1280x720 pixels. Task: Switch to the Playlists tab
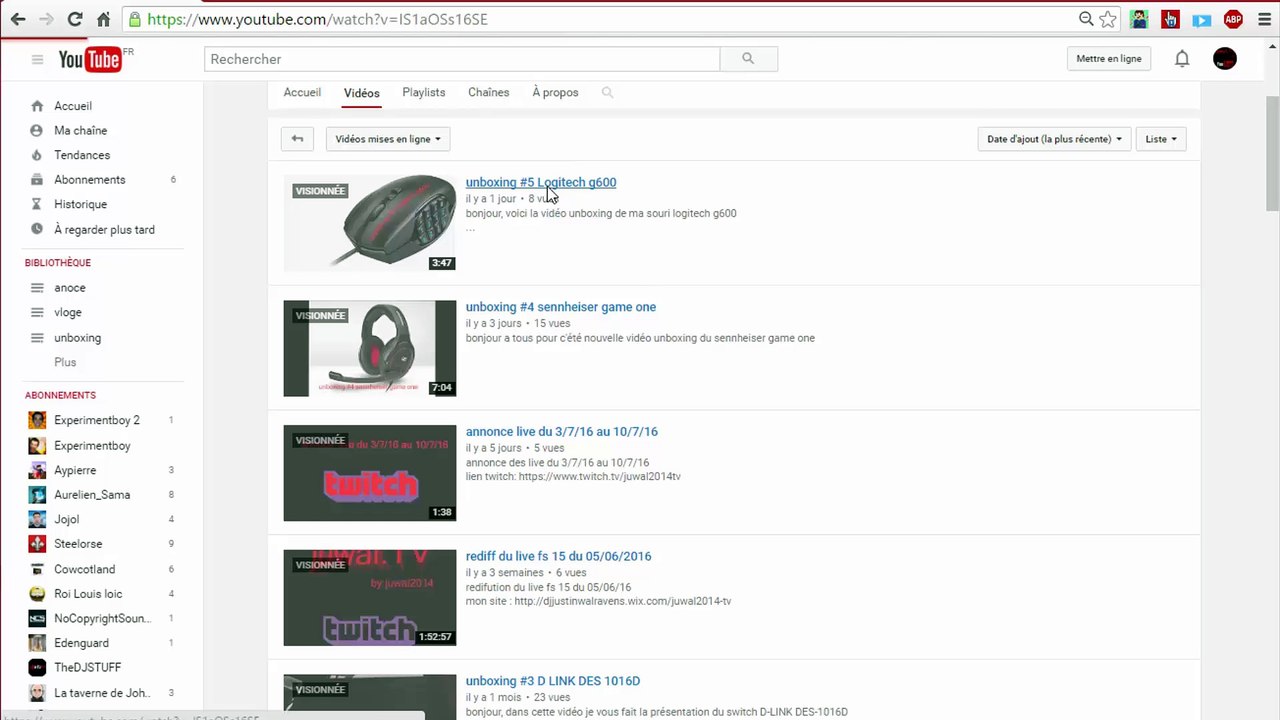point(424,92)
